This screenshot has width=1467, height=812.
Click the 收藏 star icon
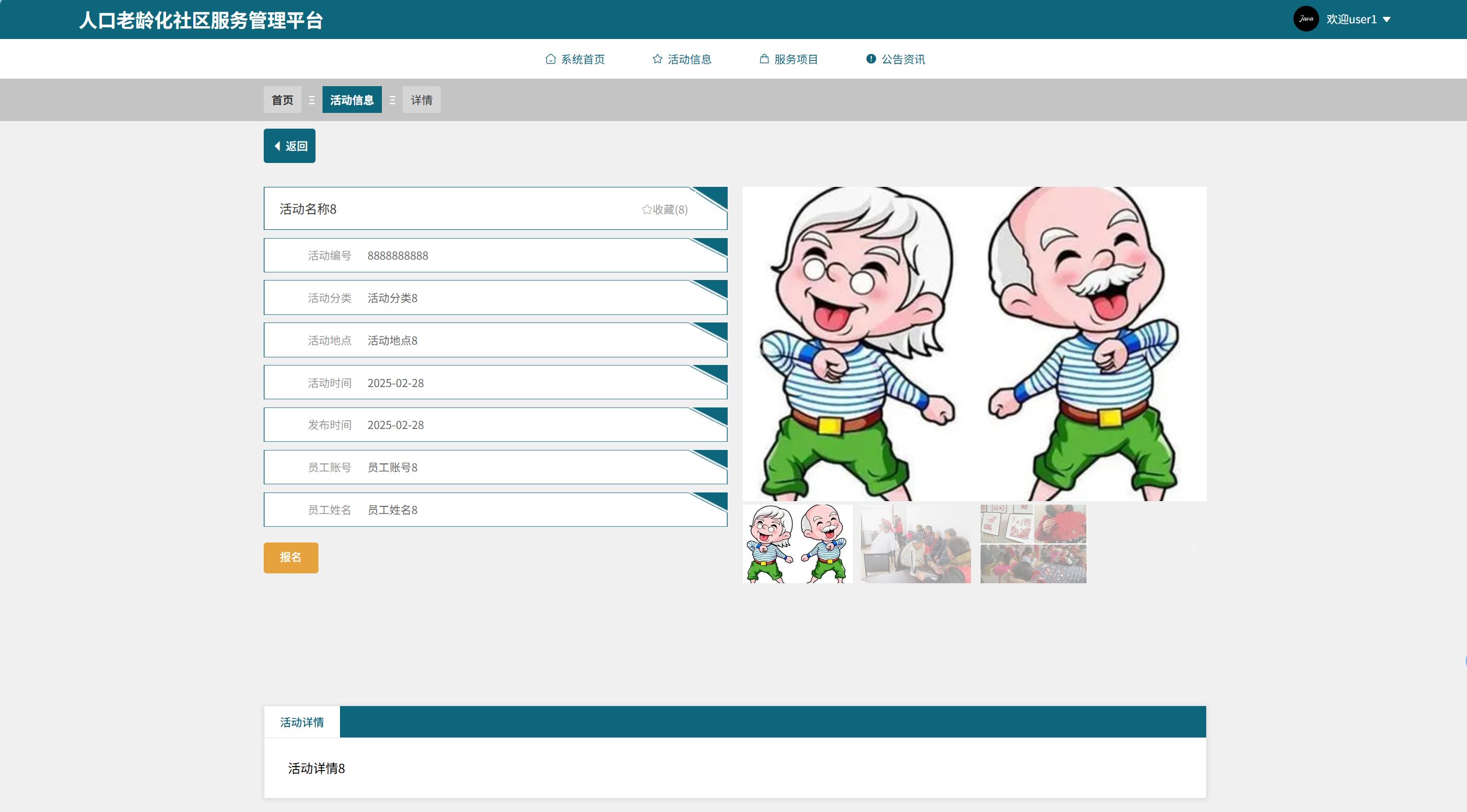point(646,210)
